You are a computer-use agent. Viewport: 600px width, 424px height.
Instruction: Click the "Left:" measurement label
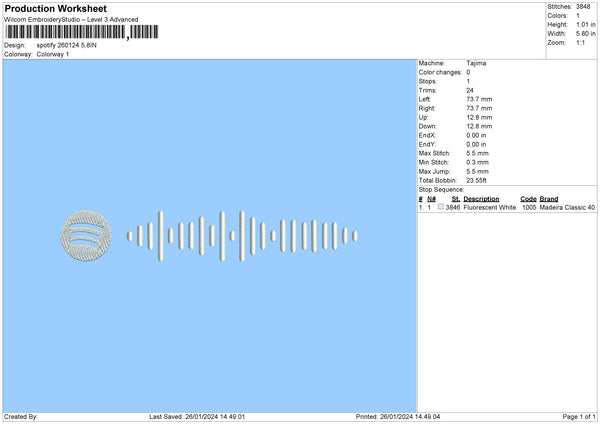[x=425, y=99]
